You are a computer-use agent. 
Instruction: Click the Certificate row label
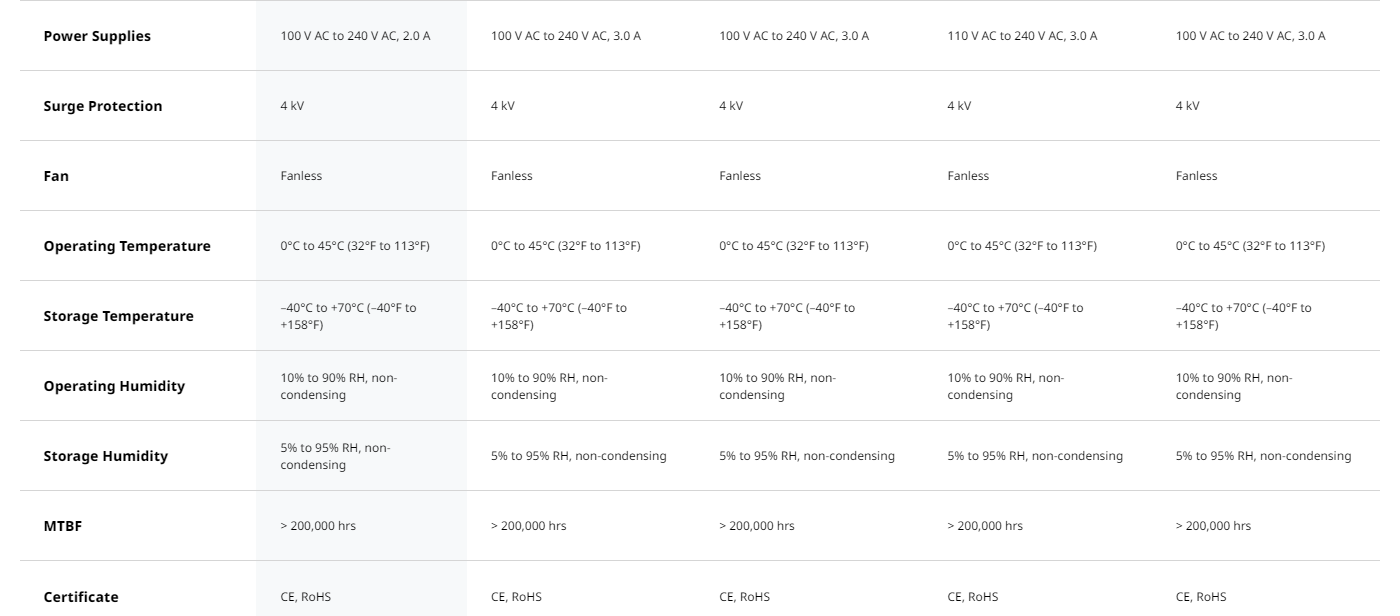tap(81, 597)
